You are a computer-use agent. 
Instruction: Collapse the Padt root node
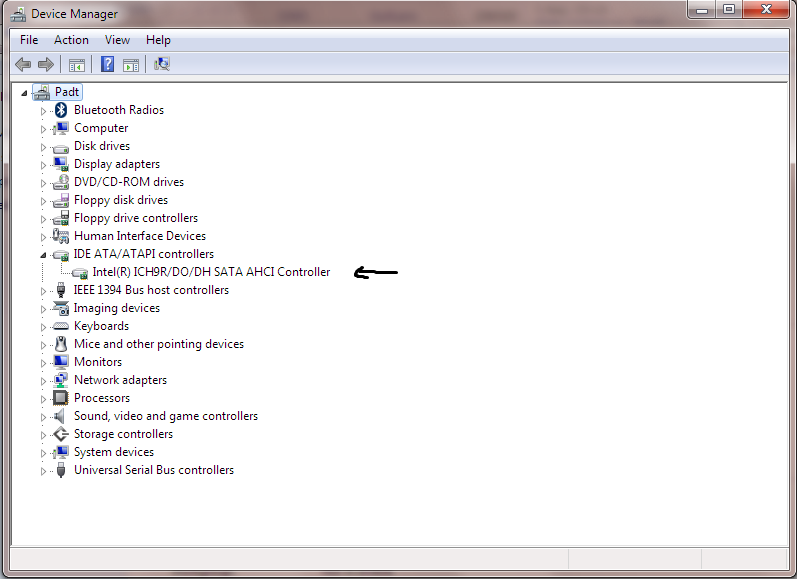[24, 93]
